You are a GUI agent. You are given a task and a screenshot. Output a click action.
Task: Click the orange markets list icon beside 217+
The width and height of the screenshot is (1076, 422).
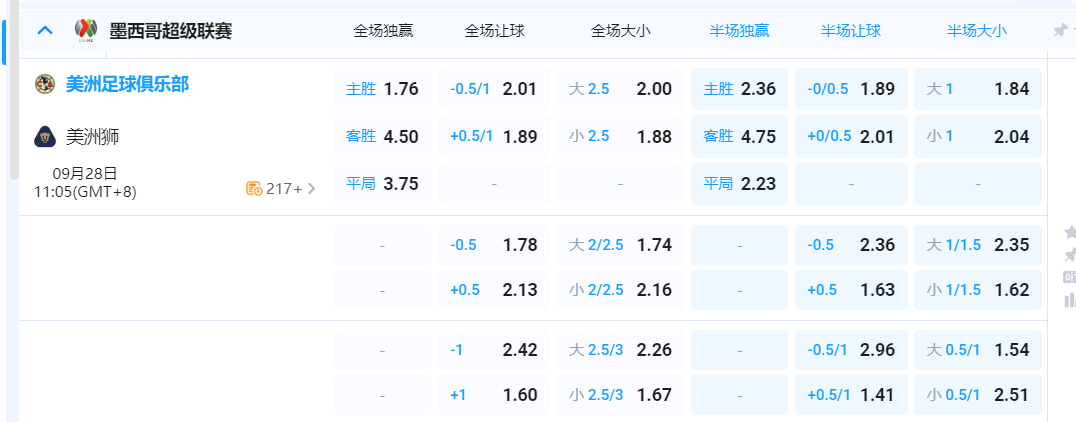click(x=254, y=188)
